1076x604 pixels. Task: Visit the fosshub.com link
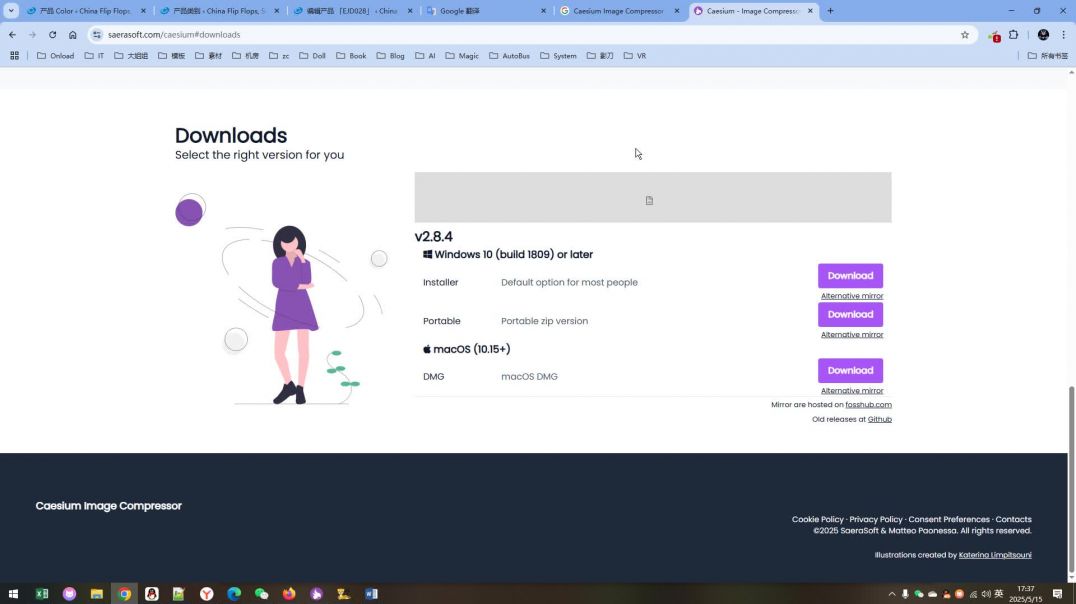pos(868,405)
